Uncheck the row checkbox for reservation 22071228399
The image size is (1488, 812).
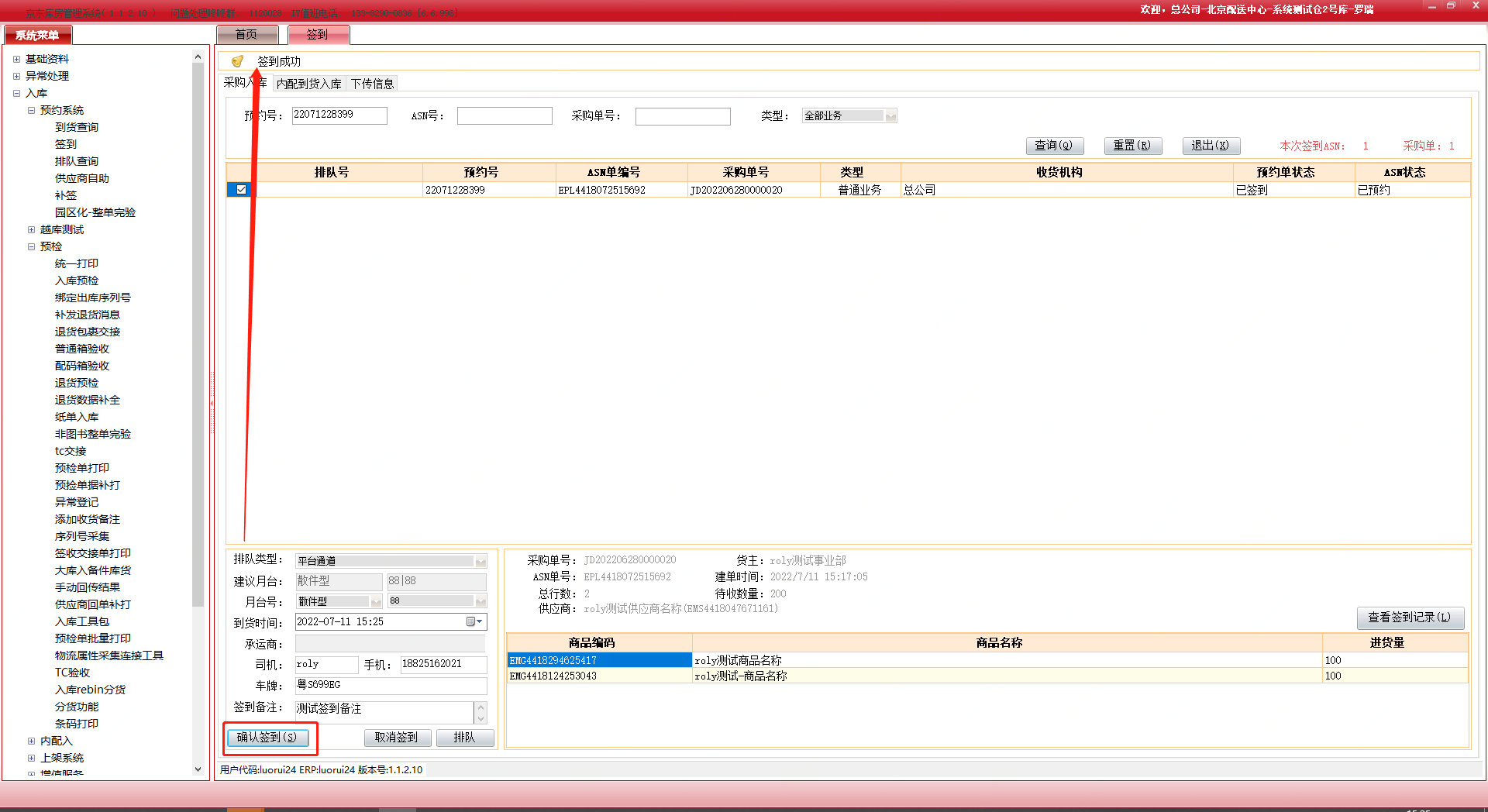pos(241,190)
